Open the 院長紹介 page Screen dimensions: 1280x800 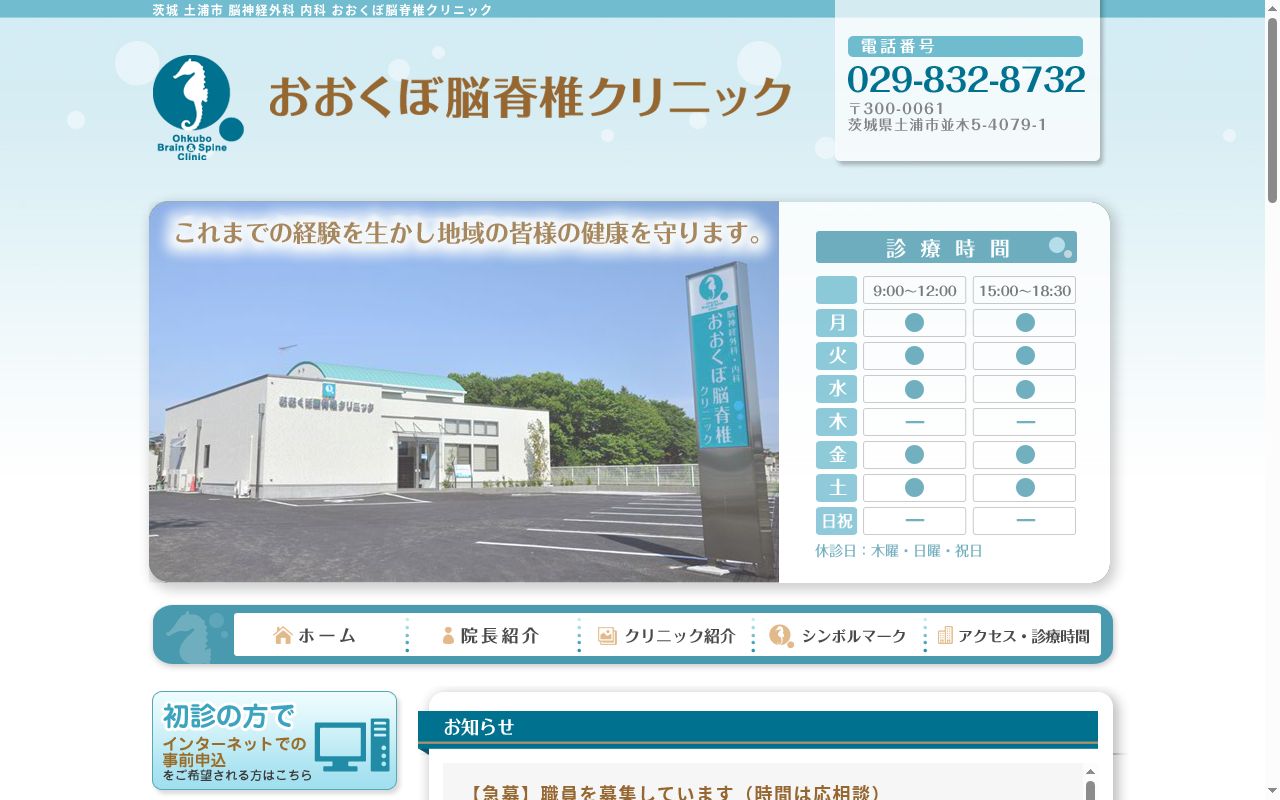pyautogui.click(x=493, y=635)
